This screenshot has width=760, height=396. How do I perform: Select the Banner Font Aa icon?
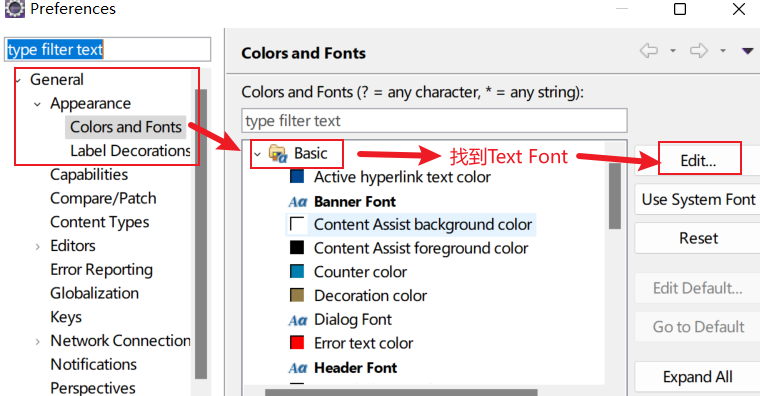(298, 202)
